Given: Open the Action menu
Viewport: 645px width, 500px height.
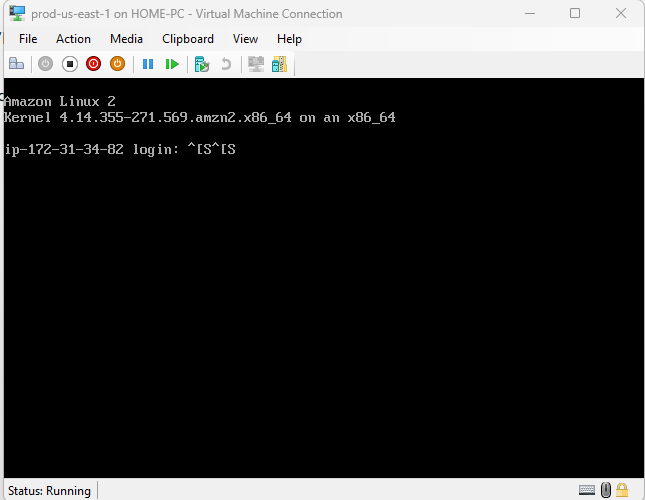Looking at the screenshot, I should point(73,39).
